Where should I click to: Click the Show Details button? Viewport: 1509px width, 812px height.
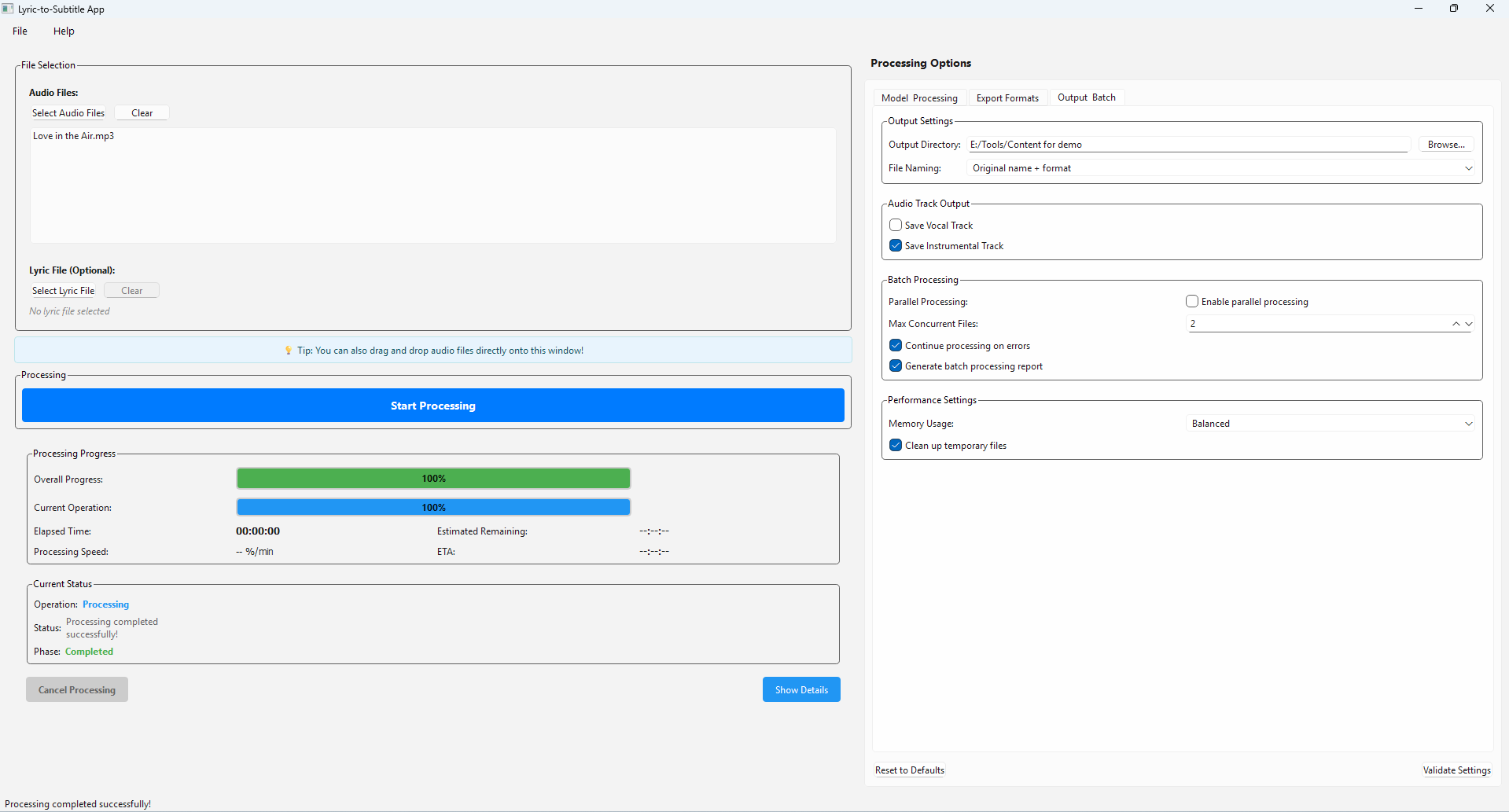(801, 689)
